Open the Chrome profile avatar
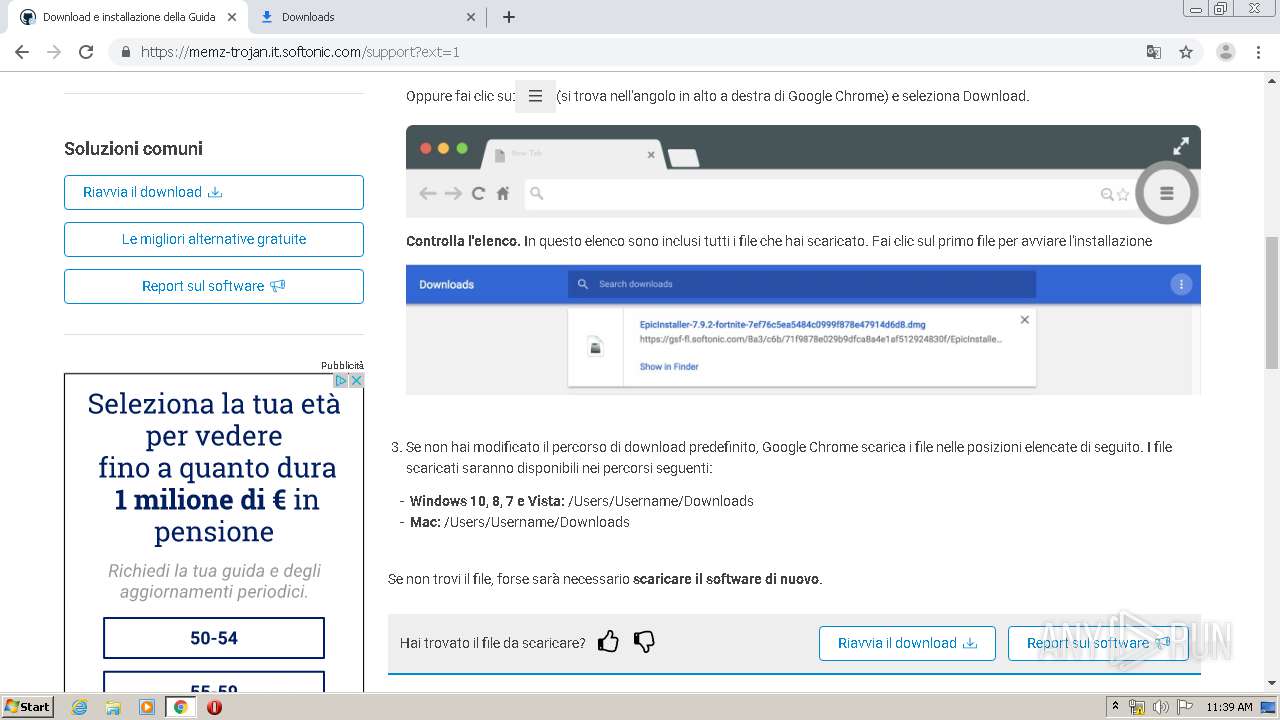 pos(1226,52)
